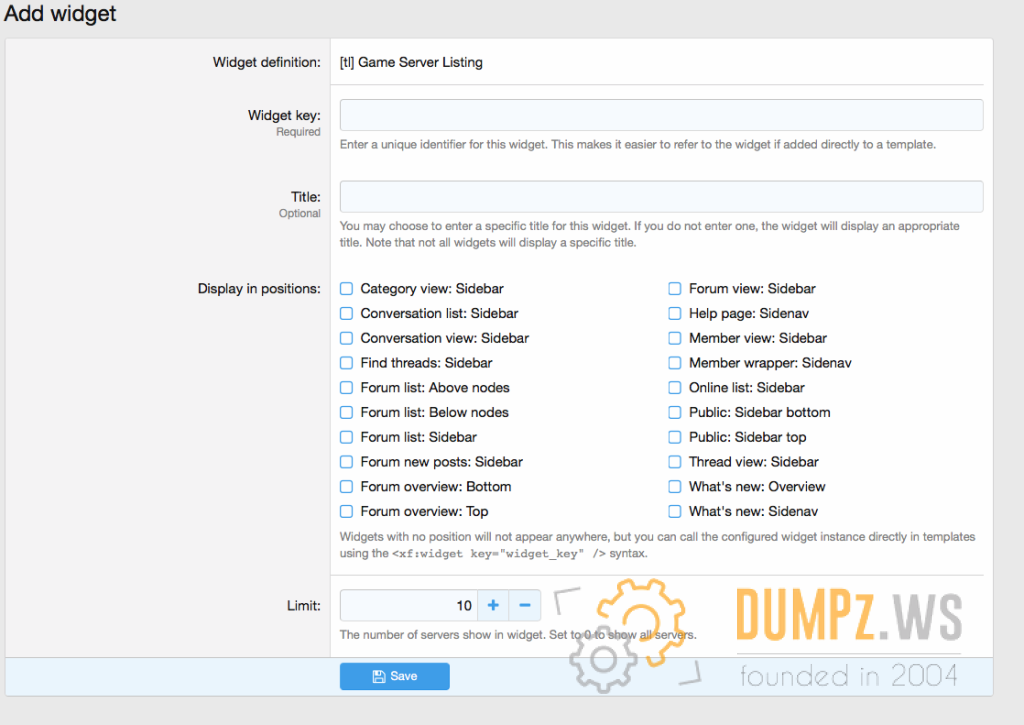Toggle Public: Sidebar top checkbox
Viewport: 1024px width, 725px height.
click(x=675, y=437)
